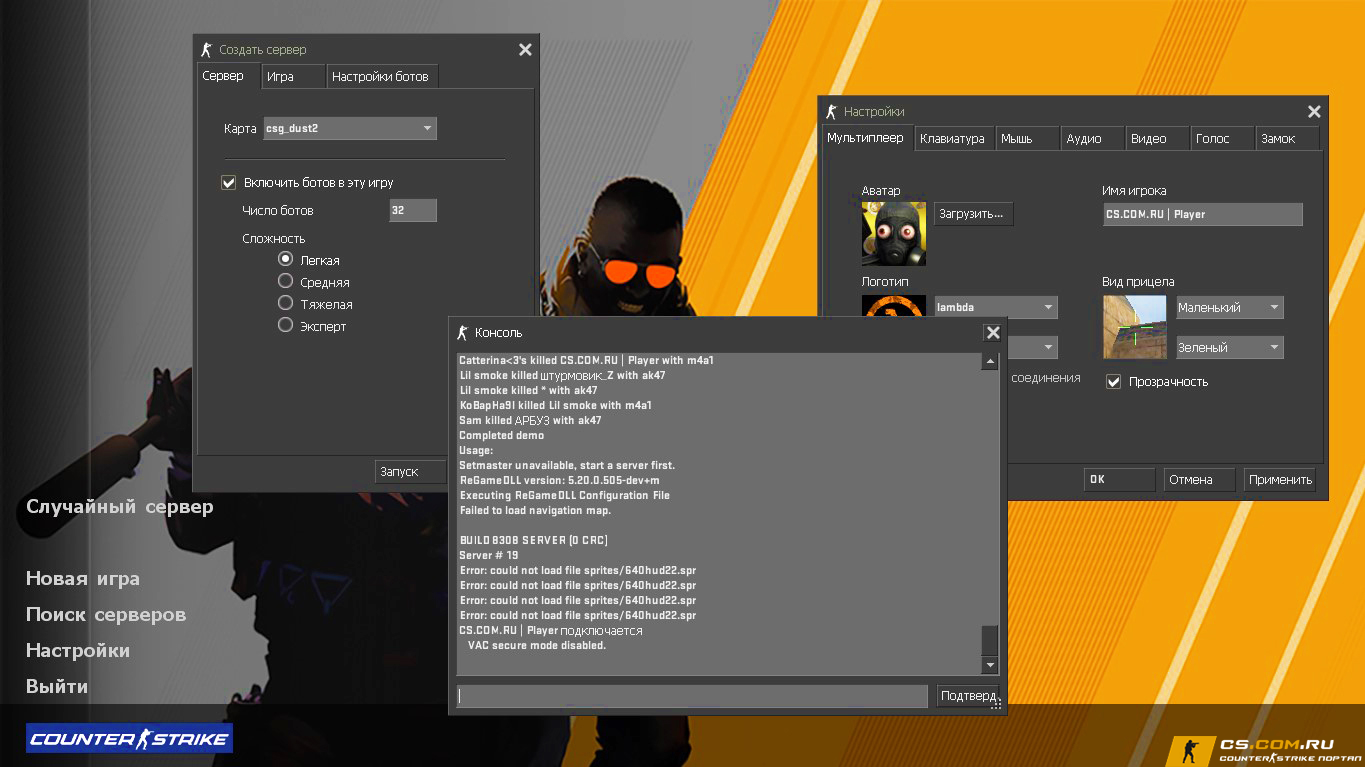Open the Зеленый crosshair color dropdown
The width and height of the screenshot is (1365, 767).
click(x=1230, y=347)
